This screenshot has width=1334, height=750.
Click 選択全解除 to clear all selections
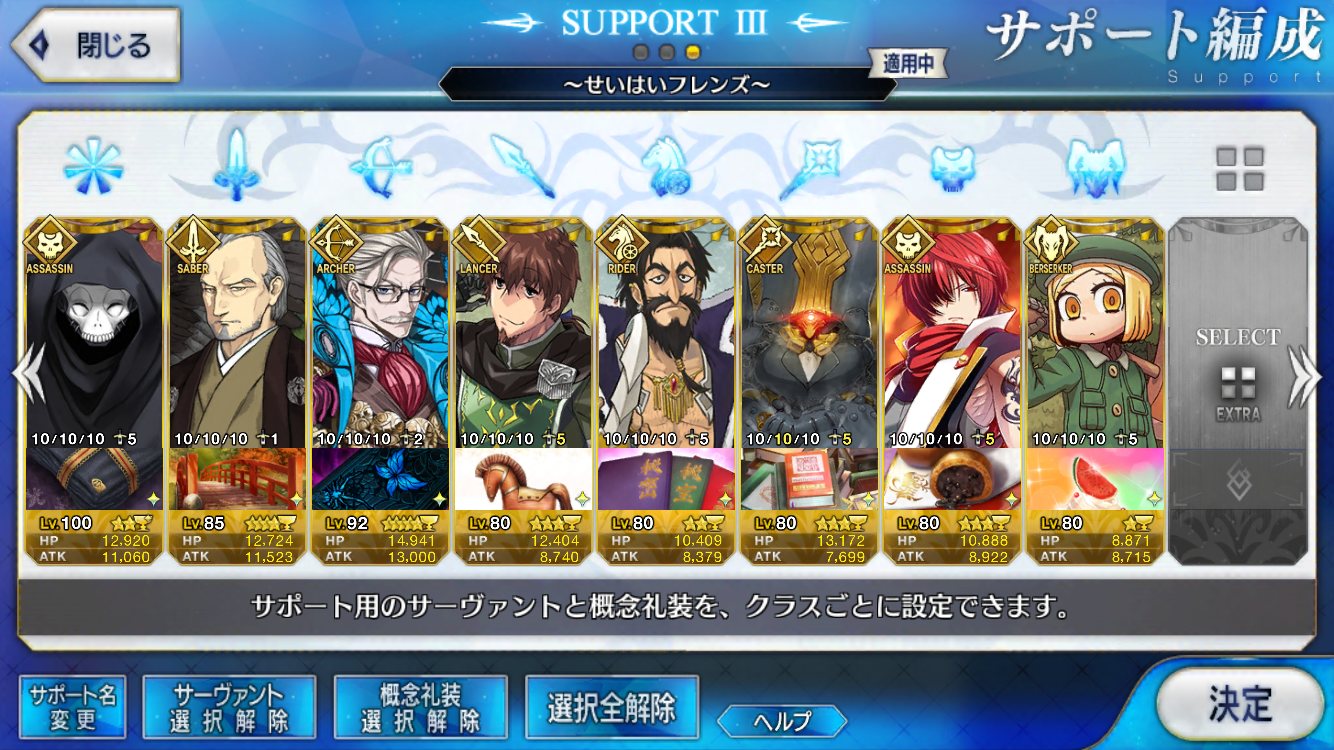pyautogui.click(x=611, y=708)
